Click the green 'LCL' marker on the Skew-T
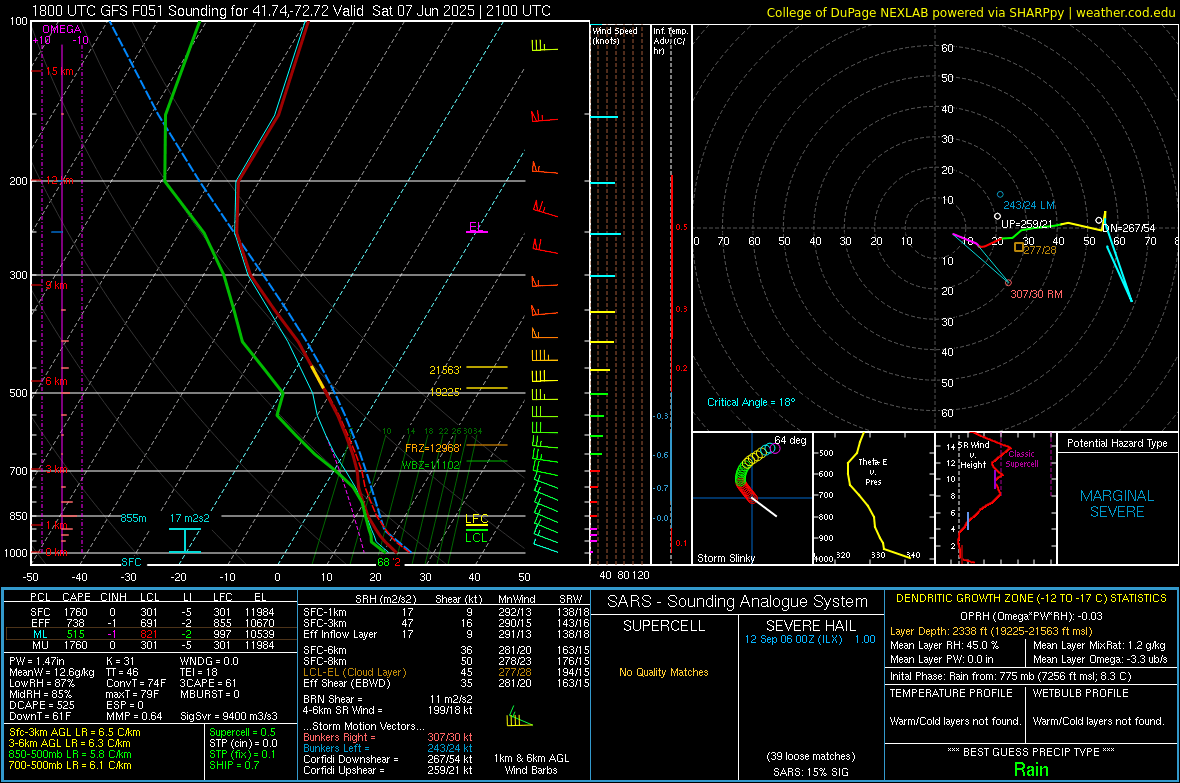Screen dimensions: 1180x783 point(476,538)
